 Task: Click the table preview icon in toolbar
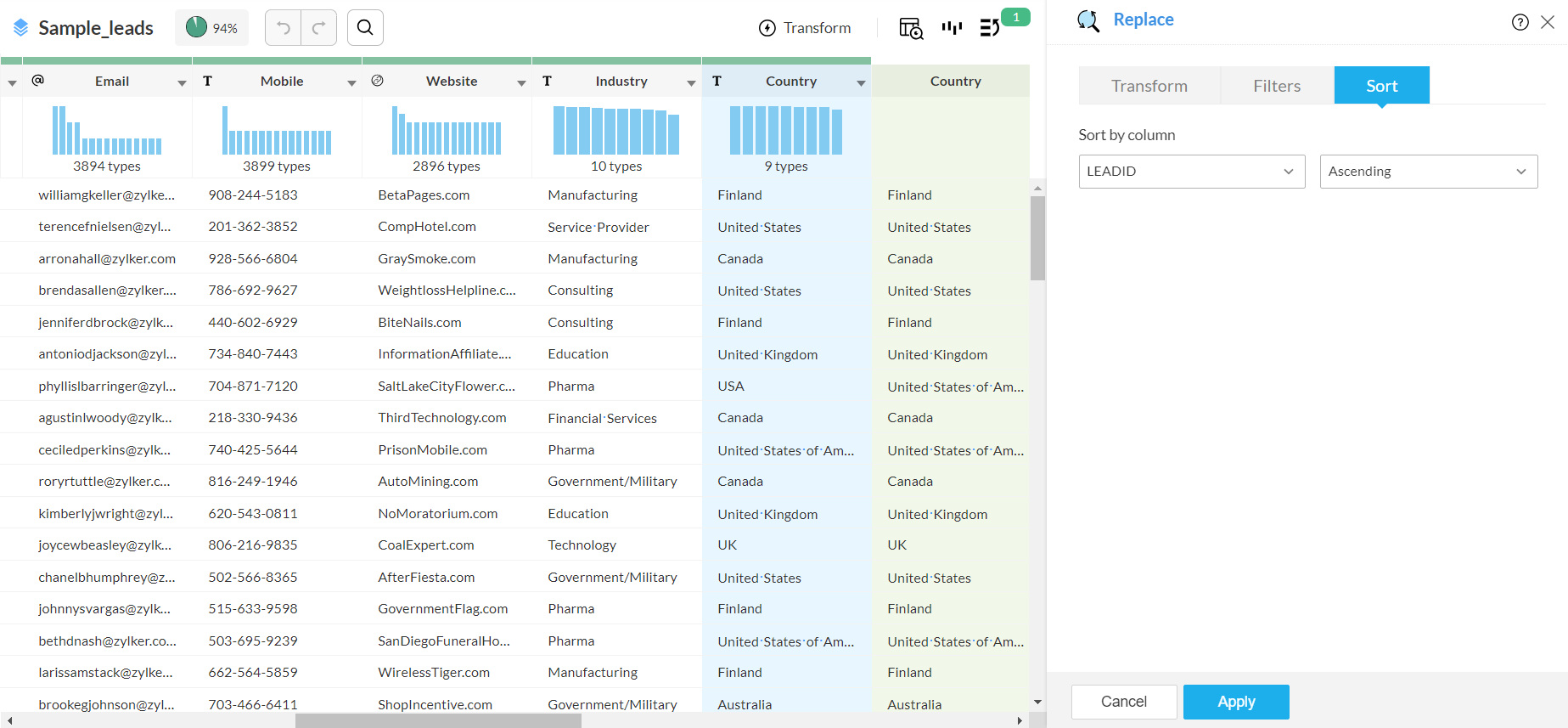[x=910, y=28]
